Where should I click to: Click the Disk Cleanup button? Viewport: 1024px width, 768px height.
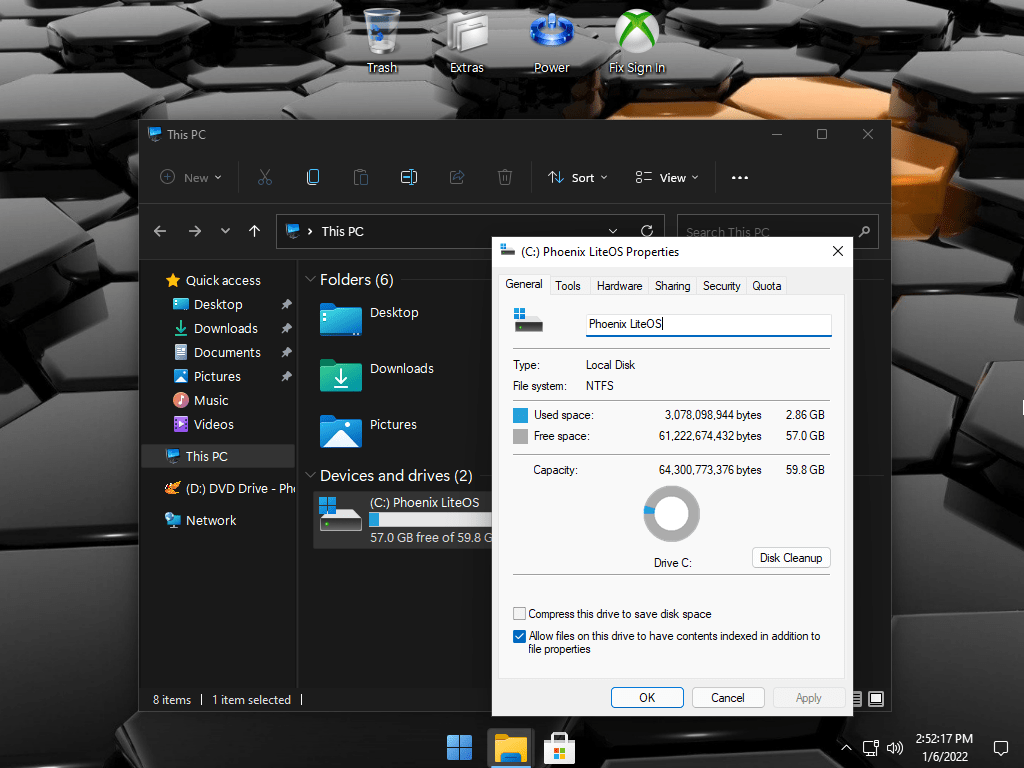(x=791, y=558)
